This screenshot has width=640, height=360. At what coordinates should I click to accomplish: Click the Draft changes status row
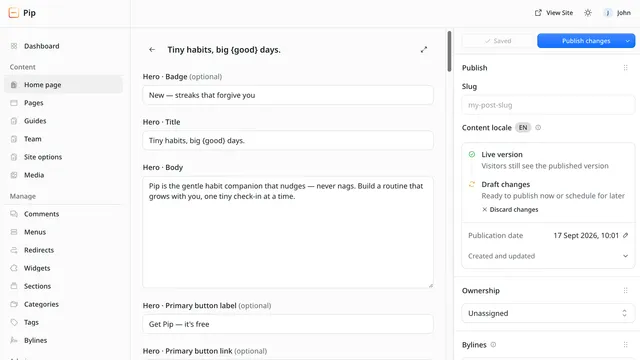(x=548, y=190)
